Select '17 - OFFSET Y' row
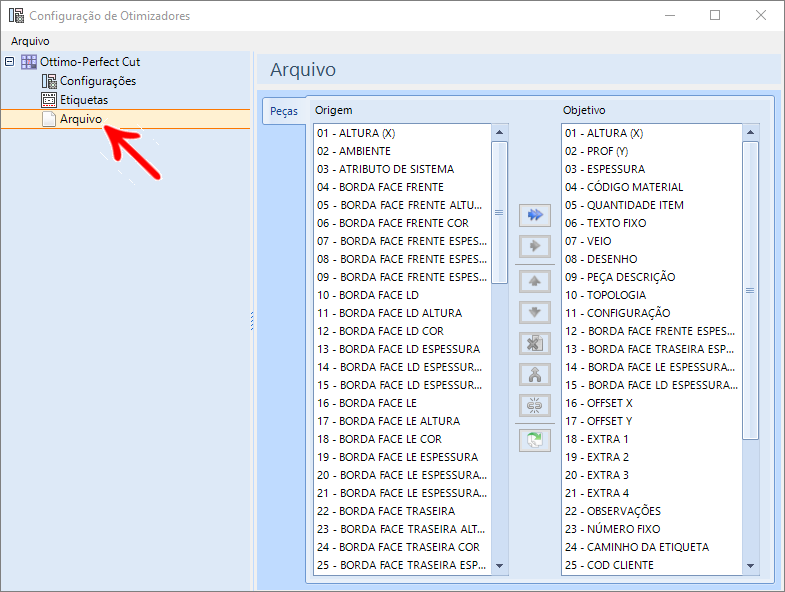Image resolution: width=785 pixels, height=592 pixels. coord(652,422)
